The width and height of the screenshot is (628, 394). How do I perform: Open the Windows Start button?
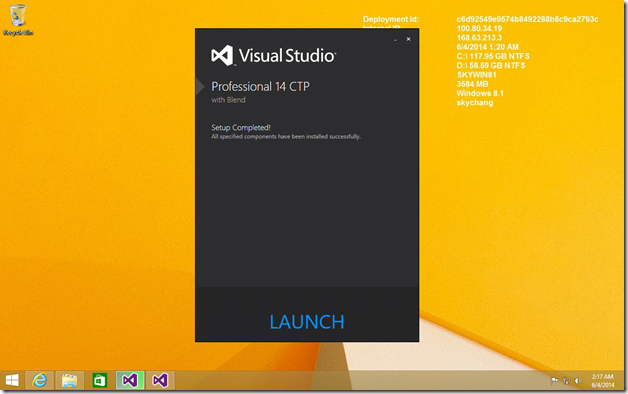pos(12,380)
